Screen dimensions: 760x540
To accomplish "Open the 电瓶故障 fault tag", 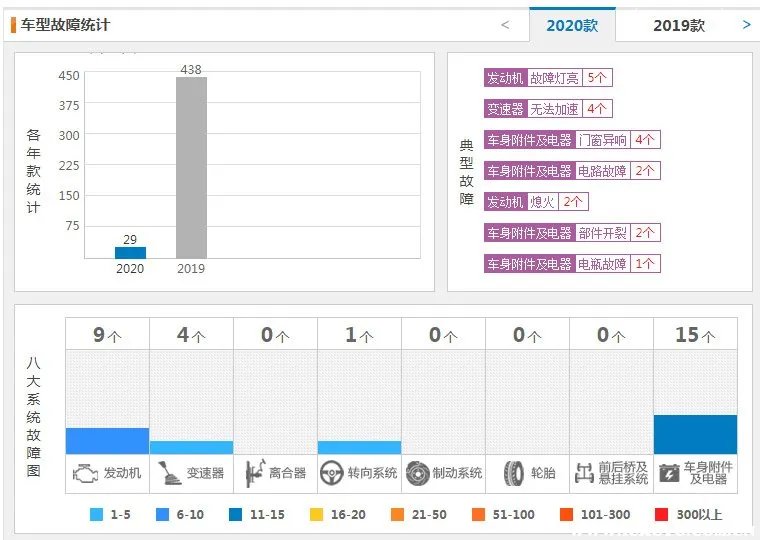I will 603,264.
